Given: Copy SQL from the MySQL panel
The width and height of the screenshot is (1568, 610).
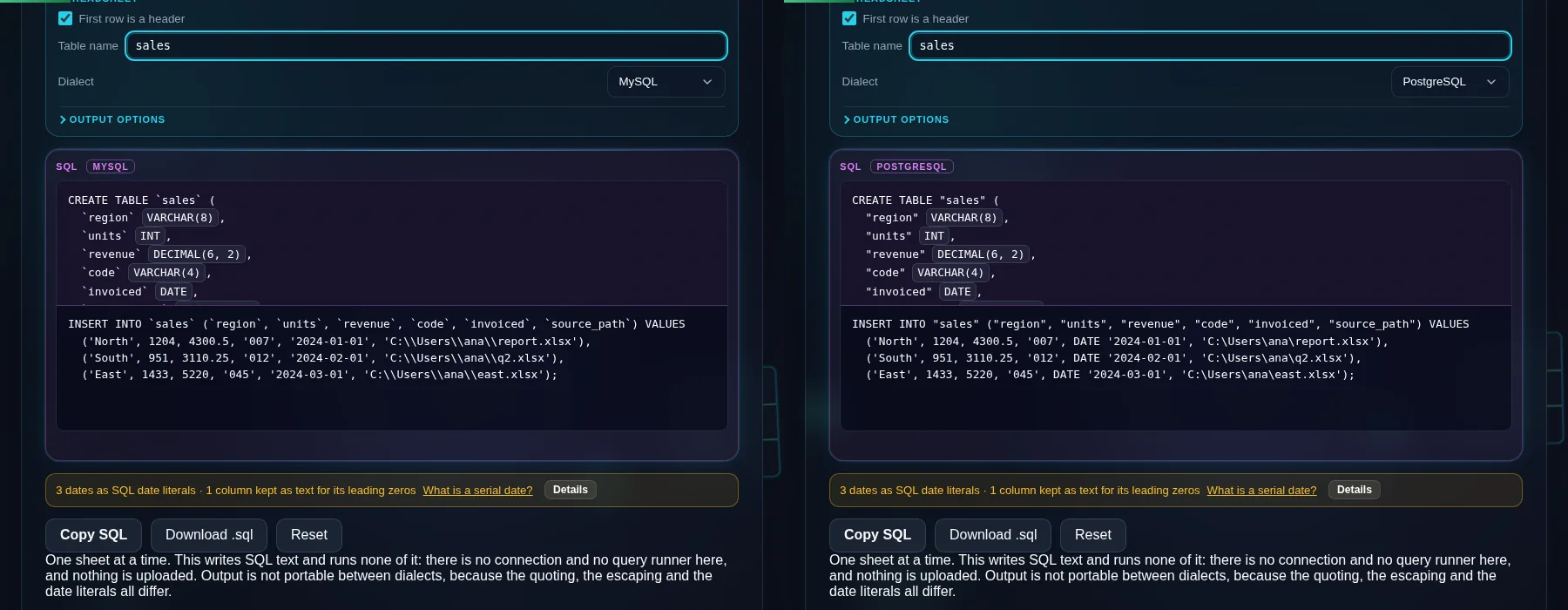Looking at the screenshot, I should click(x=93, y=535).
